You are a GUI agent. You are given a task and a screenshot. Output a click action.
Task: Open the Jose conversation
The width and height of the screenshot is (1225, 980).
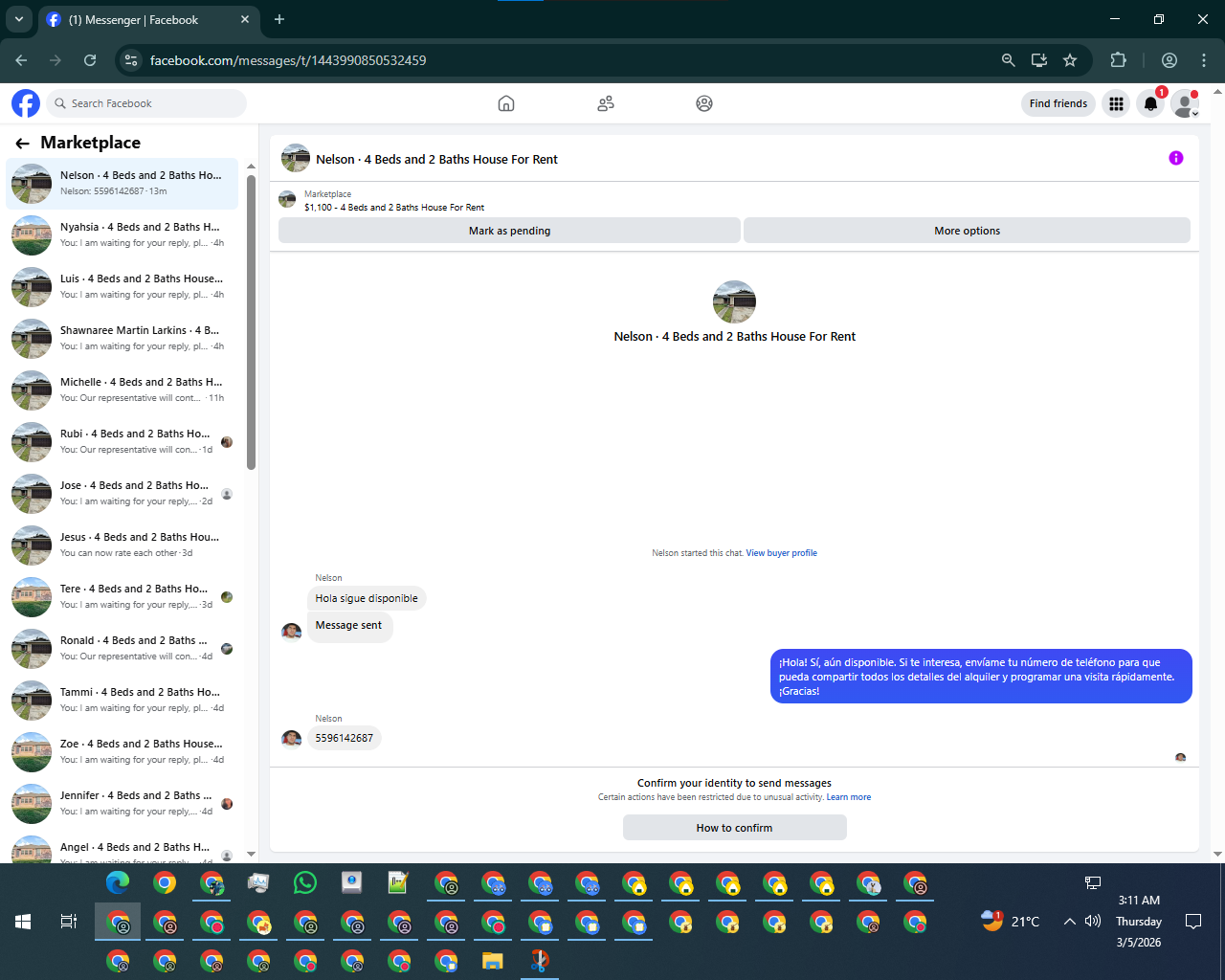[122, 493]
